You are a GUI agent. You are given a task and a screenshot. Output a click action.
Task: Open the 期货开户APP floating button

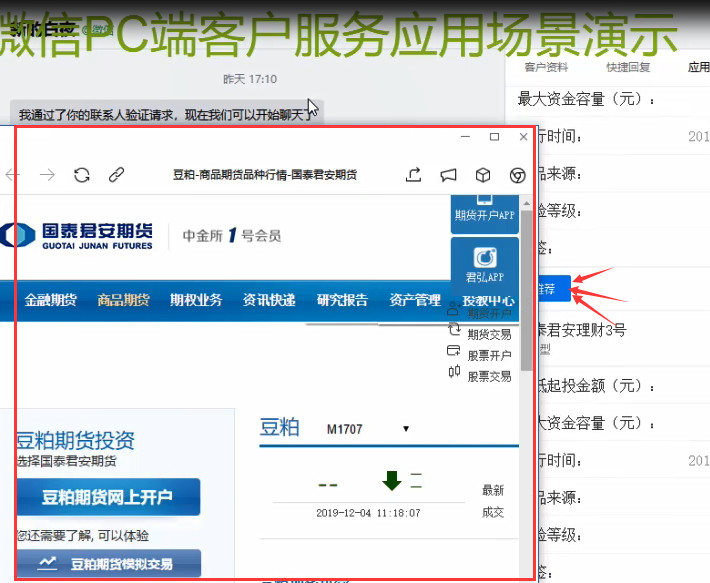pos(485,214)
